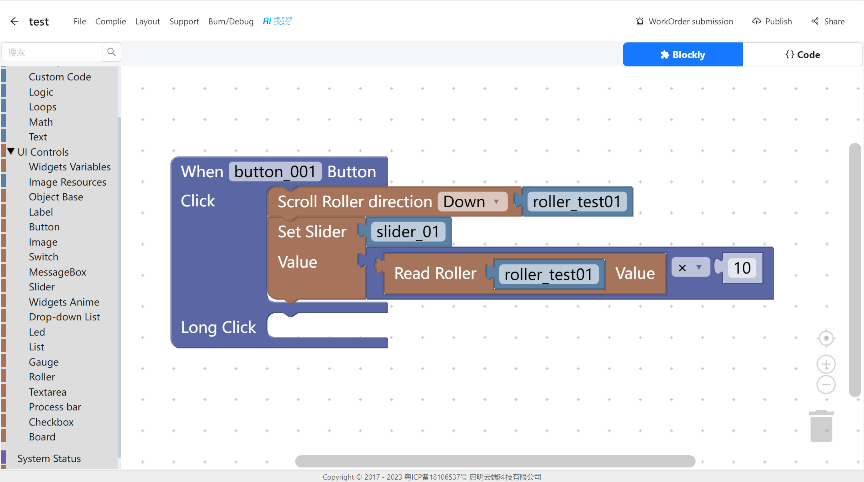This screenshot has width=864, height=482.
Task: Open the Support menu
Action: (184, 21)
